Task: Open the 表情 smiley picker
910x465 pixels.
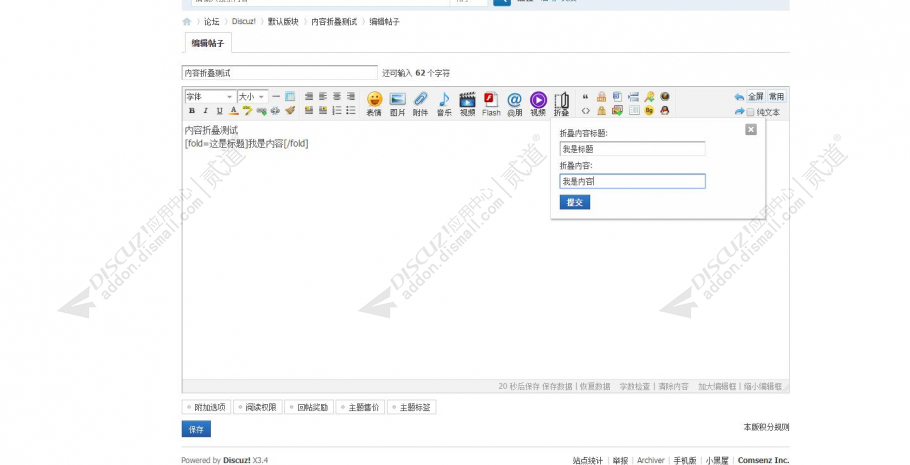Action: (x=374, y=103)
